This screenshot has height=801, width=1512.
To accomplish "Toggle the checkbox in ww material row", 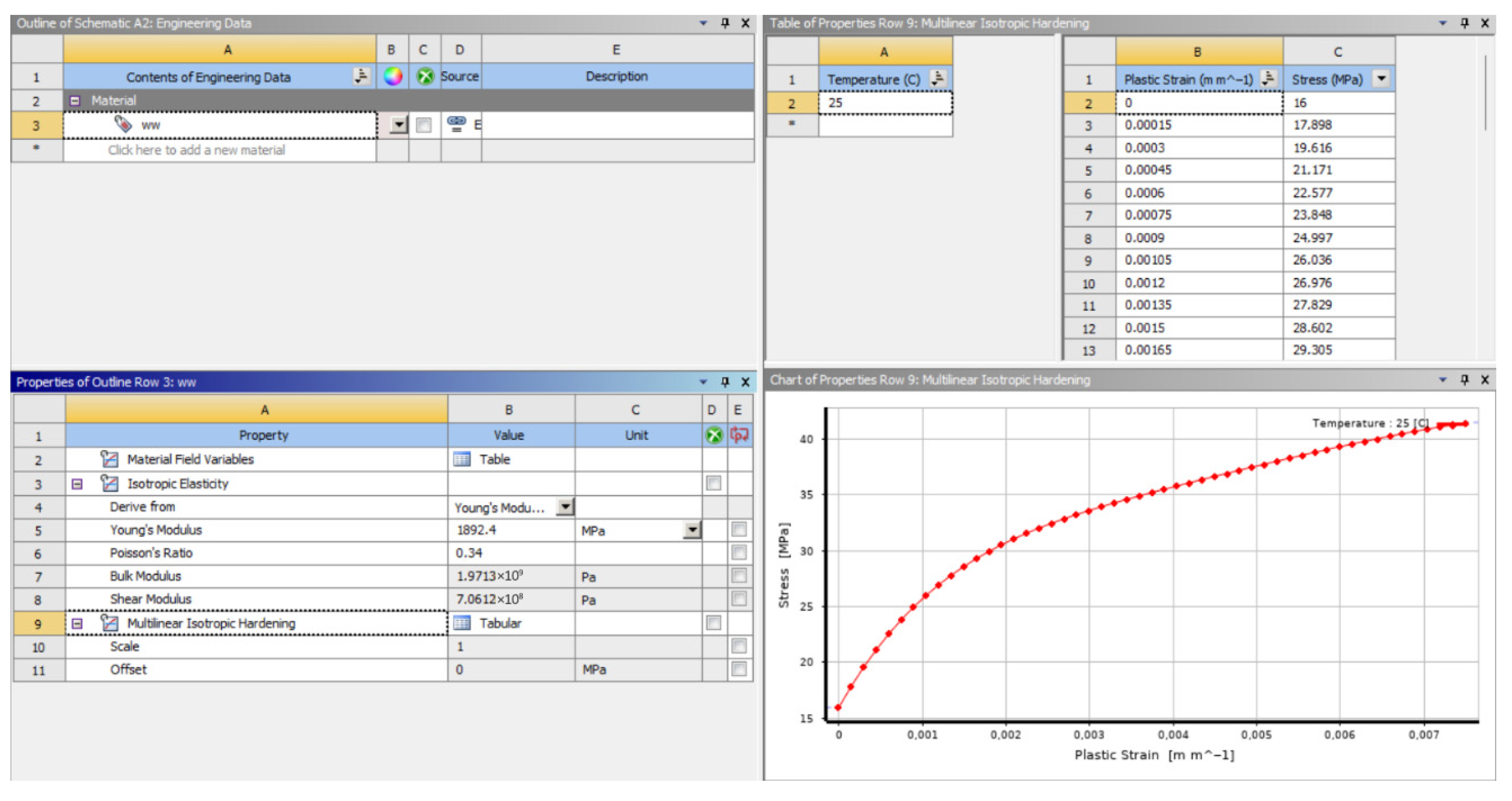I will pyautogui.click(x=423, y=125).
